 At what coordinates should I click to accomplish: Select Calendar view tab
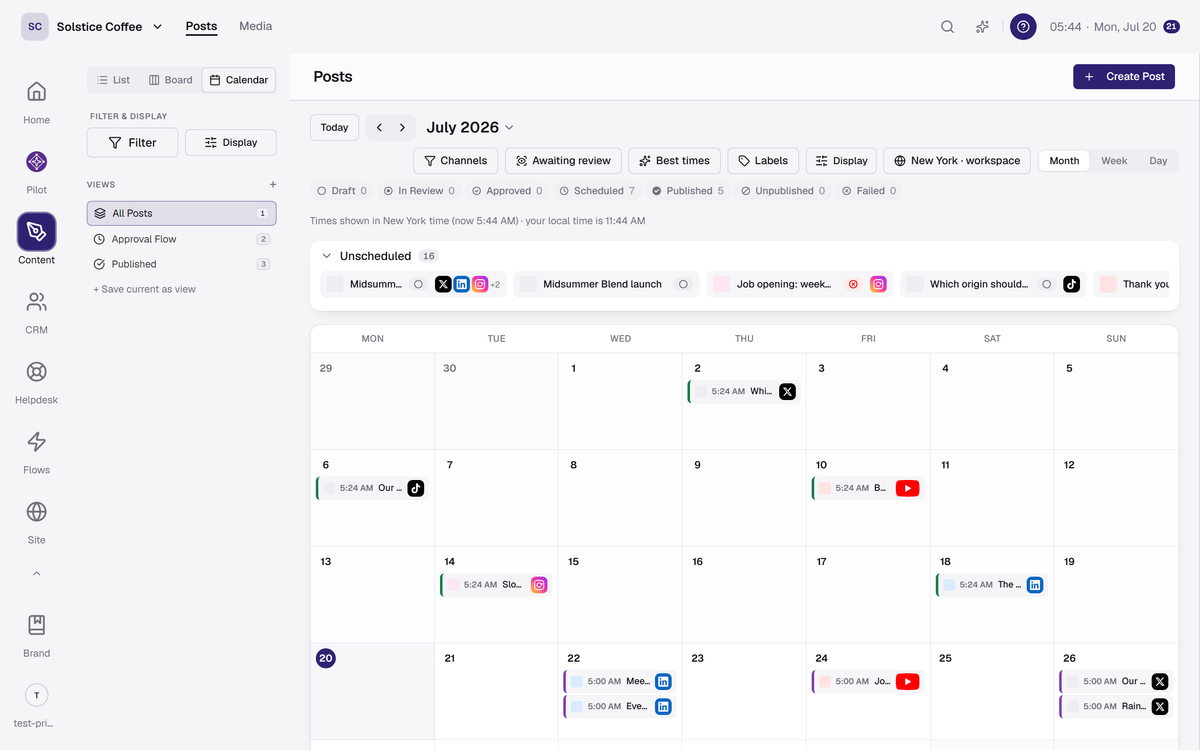239,80
